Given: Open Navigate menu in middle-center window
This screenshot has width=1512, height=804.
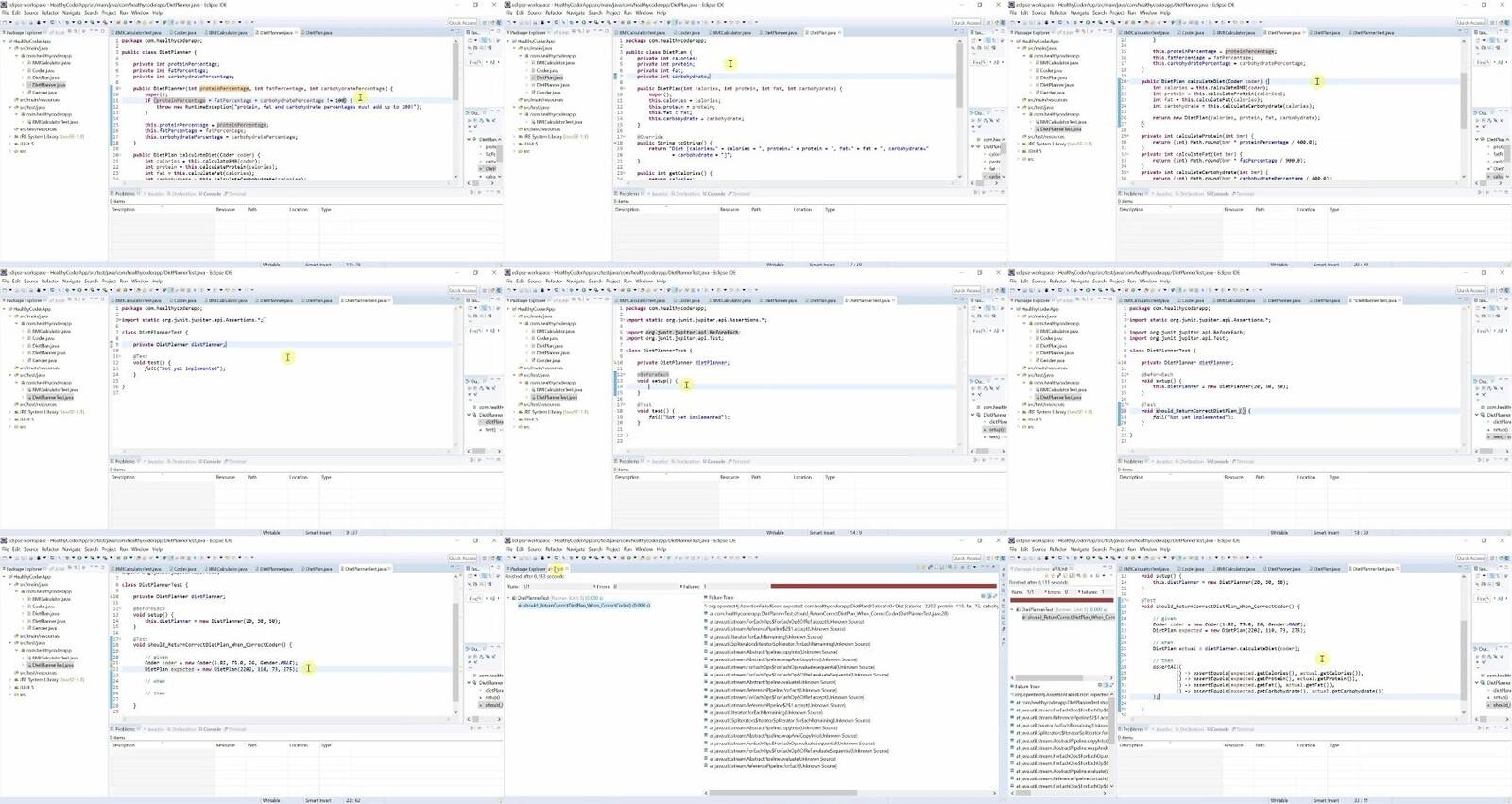Looking at the screenshot, I should (576, 281).
